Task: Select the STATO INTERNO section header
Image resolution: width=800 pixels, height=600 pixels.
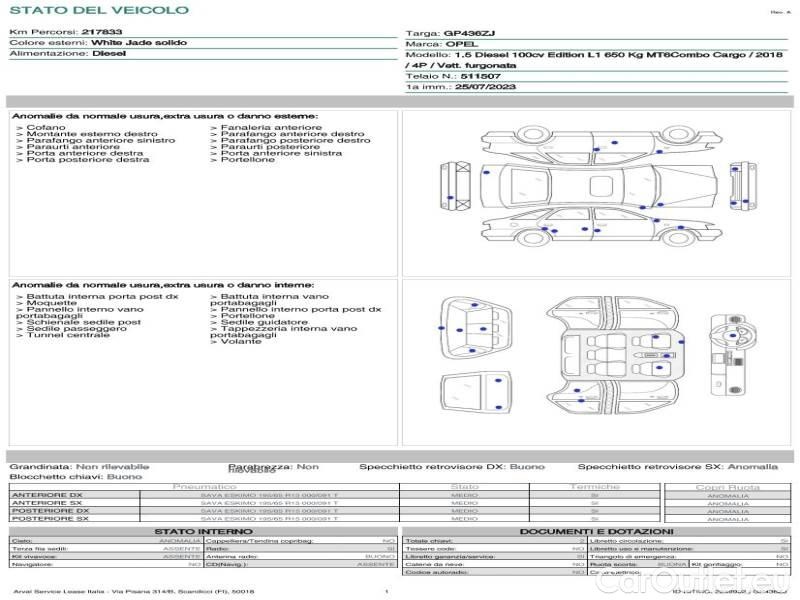Action: tap(203, 531)
